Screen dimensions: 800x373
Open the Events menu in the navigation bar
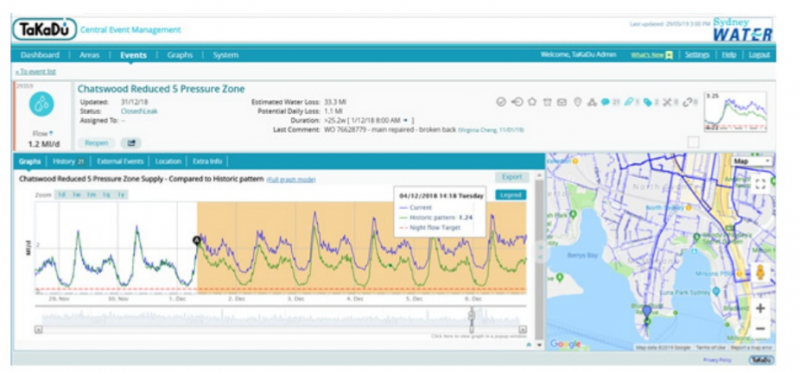[133, 55]
